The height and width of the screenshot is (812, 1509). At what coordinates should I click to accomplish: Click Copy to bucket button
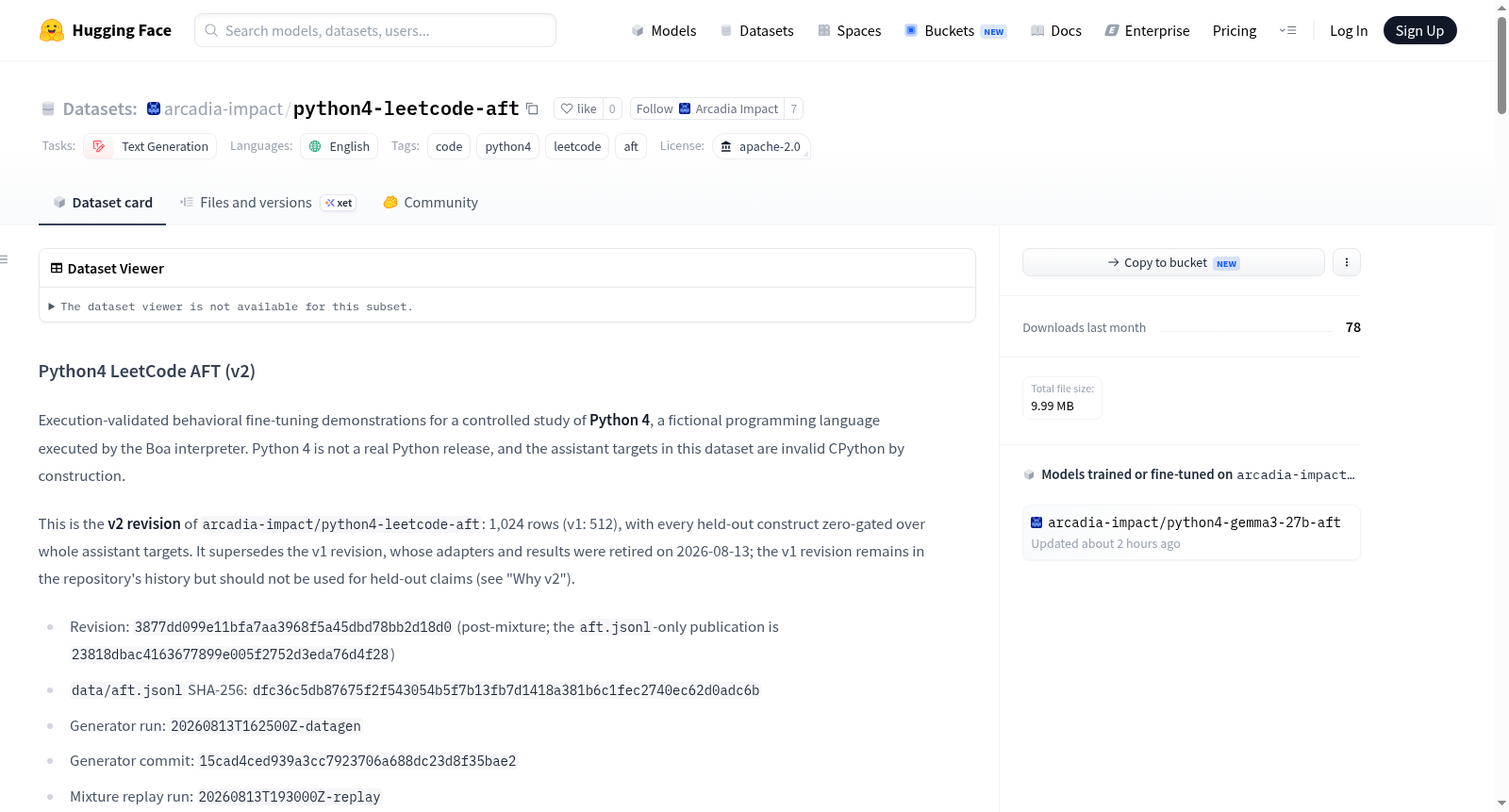1173,262
